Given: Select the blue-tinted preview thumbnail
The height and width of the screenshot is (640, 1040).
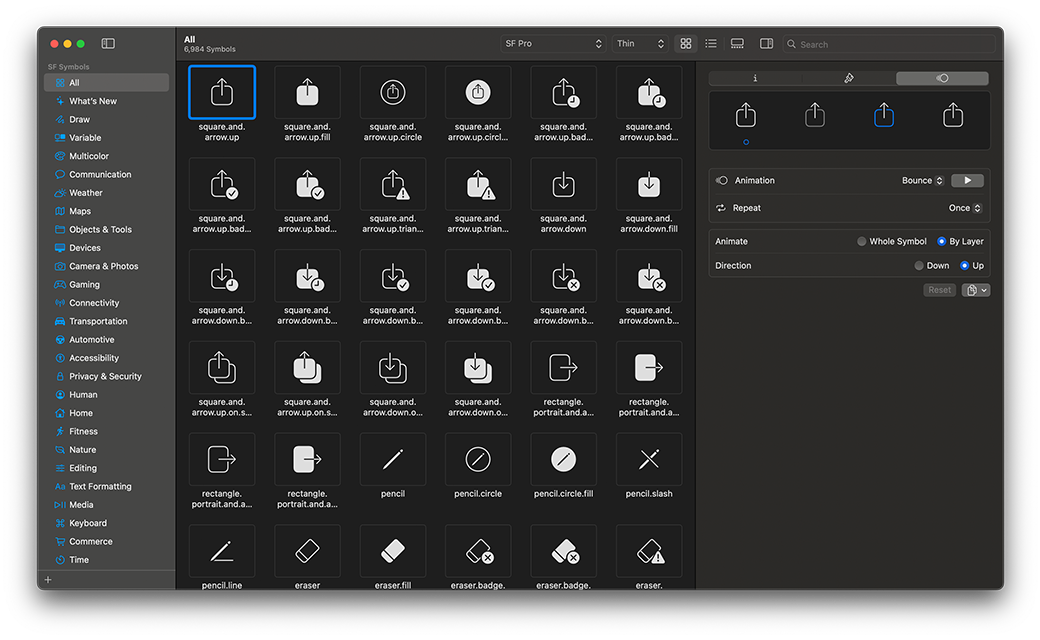Looking at the screenshot, I should pos(884,116).
